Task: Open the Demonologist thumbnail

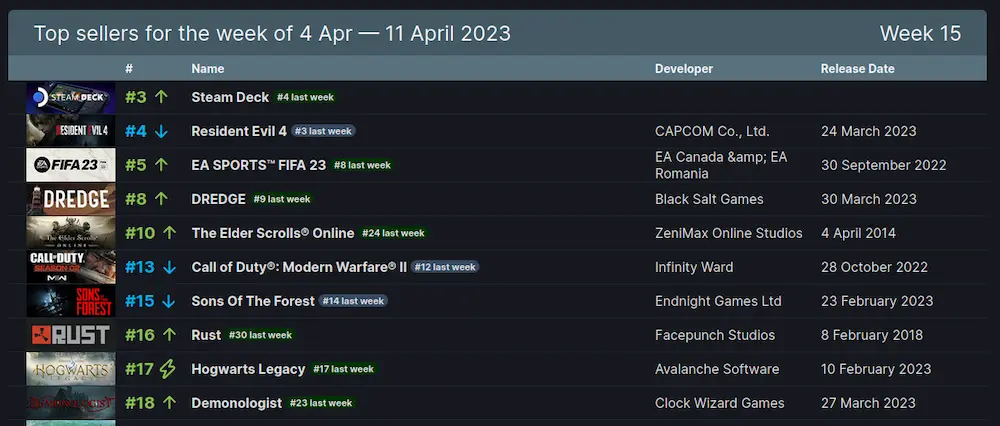Action: [71, 402]
